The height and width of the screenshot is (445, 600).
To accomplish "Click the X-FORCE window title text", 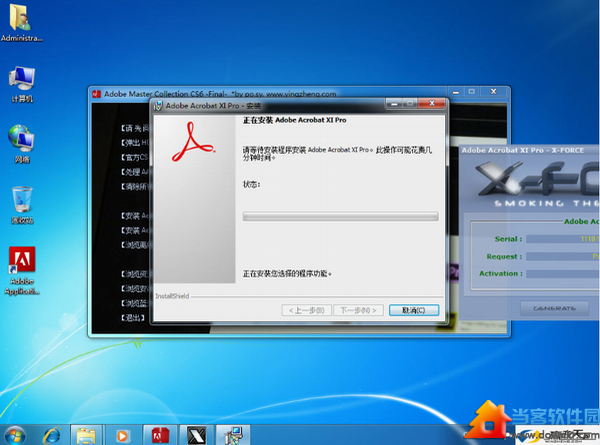I will (522, 150).
